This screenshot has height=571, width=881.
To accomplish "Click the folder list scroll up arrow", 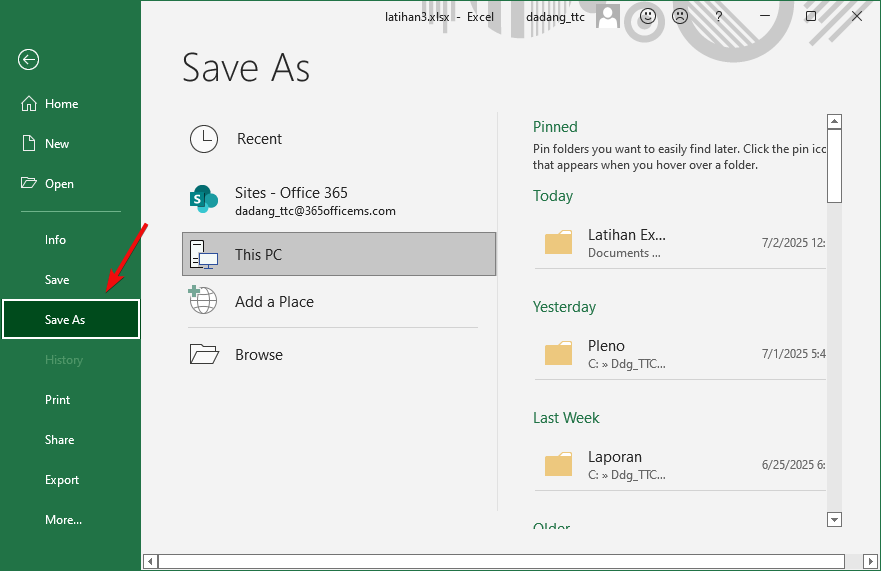I will (x=834, y=121).
